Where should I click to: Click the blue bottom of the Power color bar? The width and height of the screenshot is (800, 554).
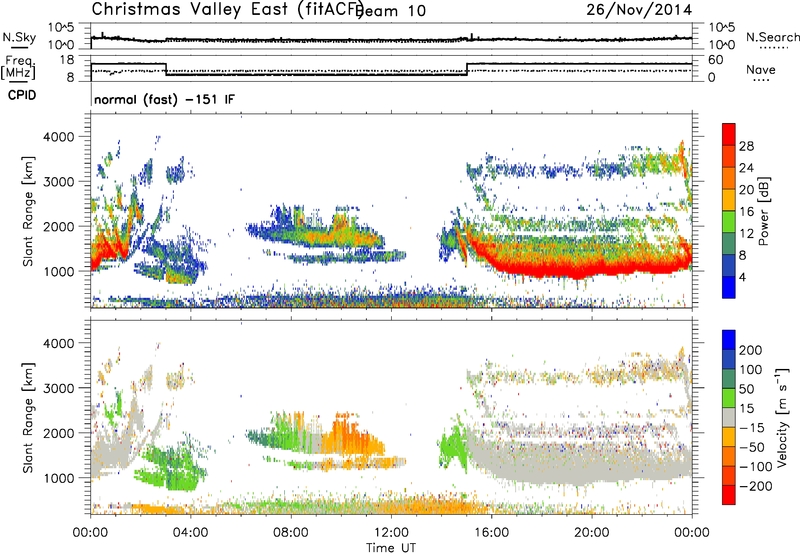pos(729,289)
